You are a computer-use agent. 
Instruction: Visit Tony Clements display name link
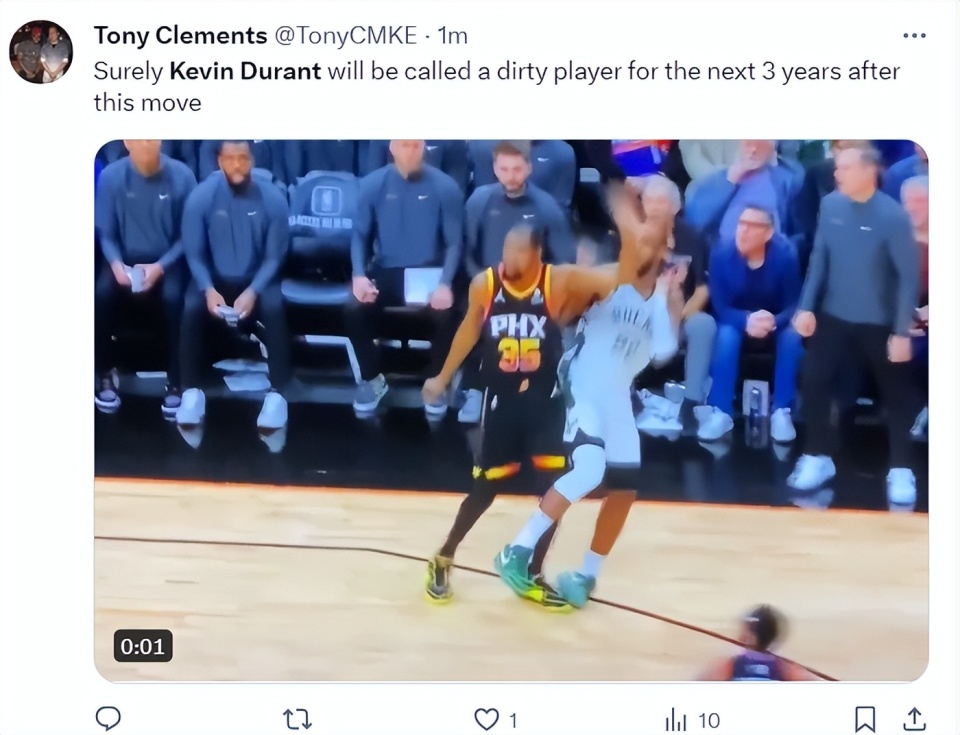180,36
